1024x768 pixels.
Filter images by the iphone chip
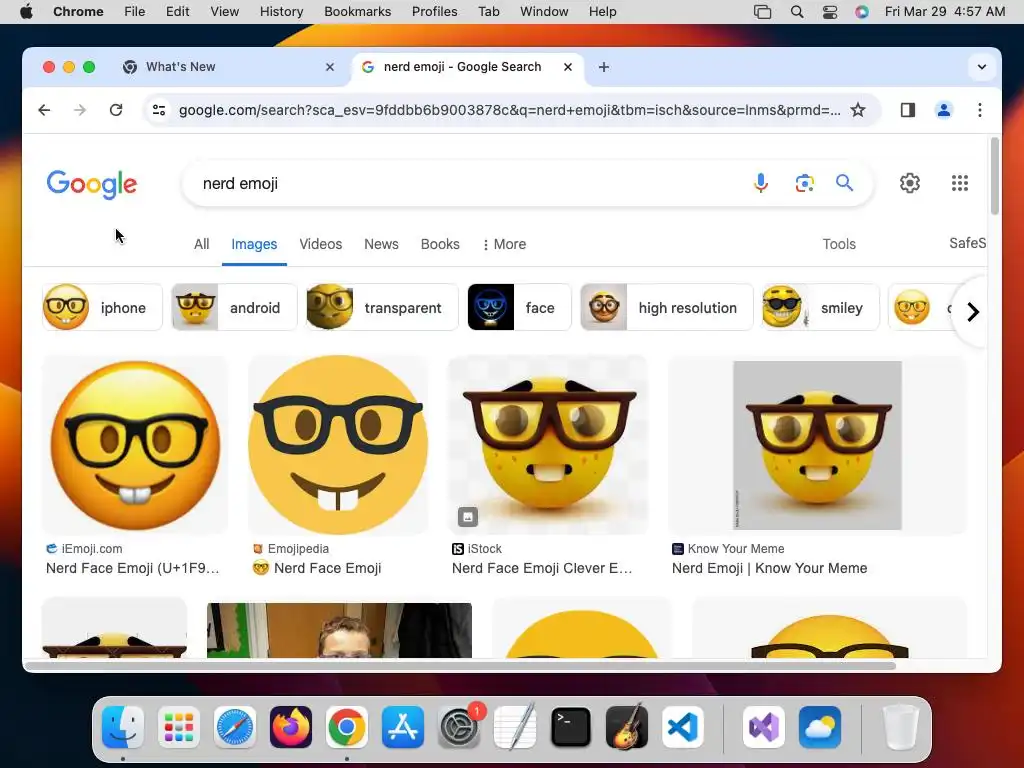pos(102,307)
